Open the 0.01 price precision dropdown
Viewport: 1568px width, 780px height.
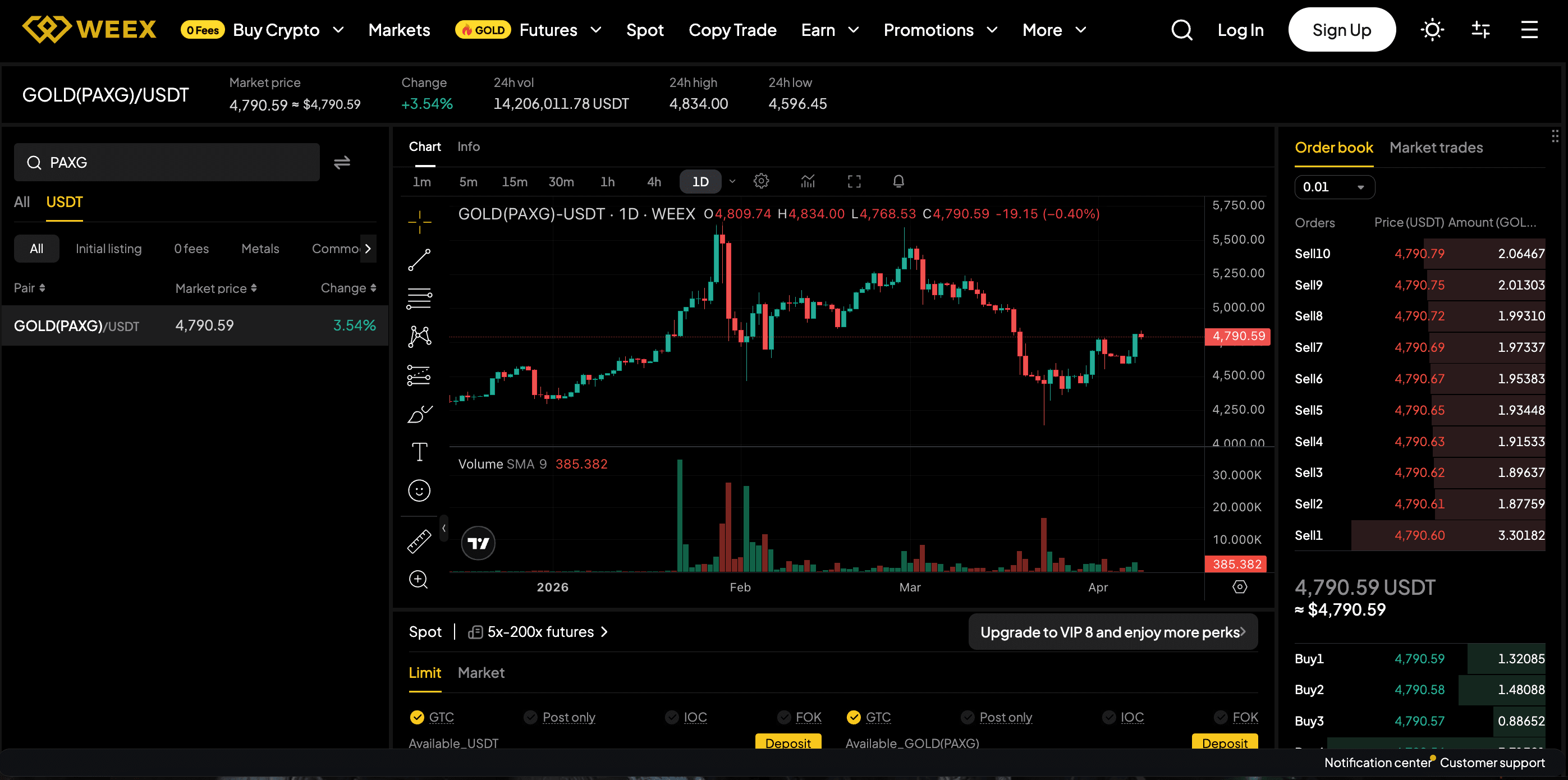tap(1335, 187)
